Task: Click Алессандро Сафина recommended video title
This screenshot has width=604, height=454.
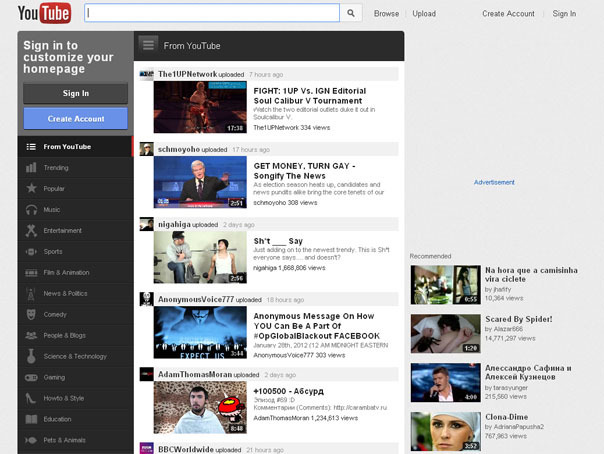Action: [528, 372]
